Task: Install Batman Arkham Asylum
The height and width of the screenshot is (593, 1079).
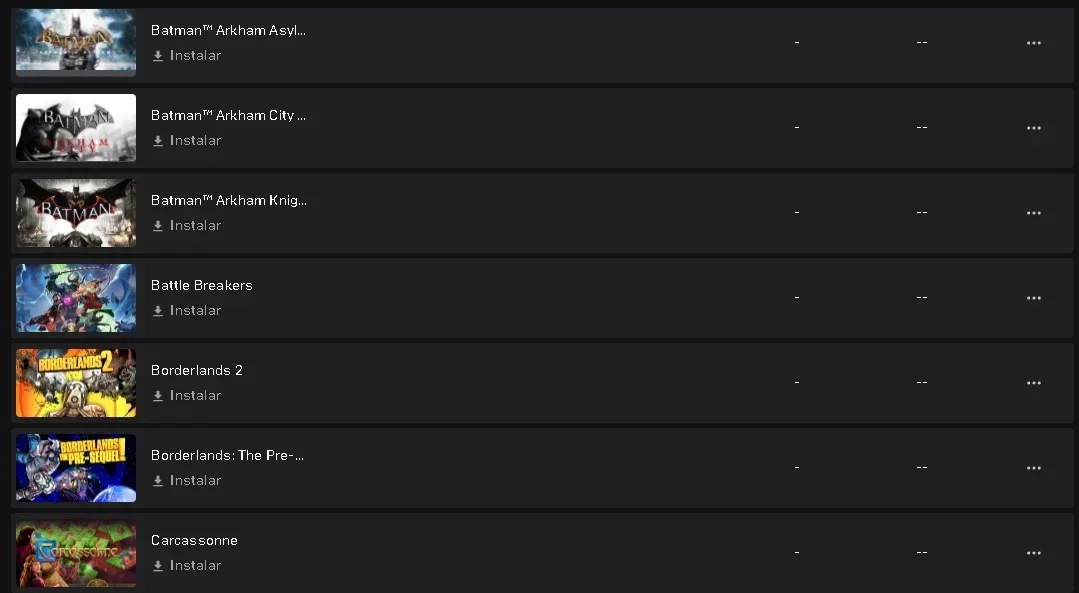Action: click(186, 56)
